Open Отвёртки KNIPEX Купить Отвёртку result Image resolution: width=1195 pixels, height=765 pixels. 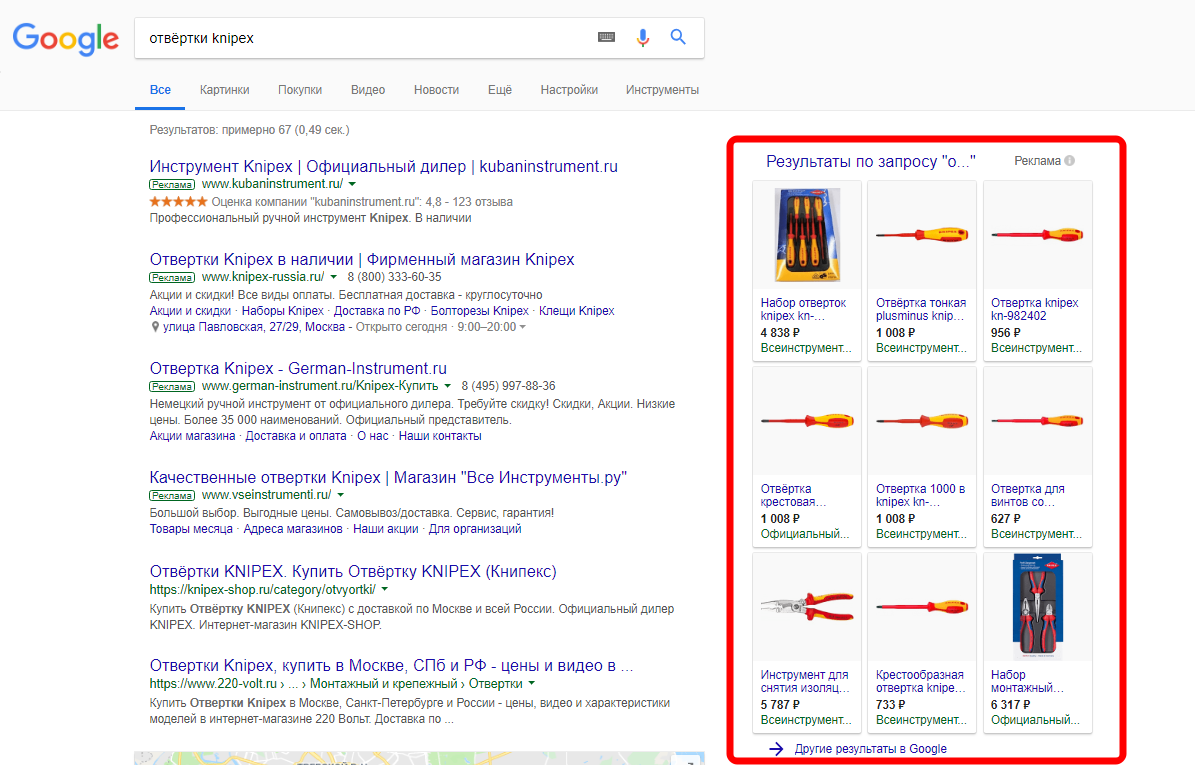pos(353,571)
